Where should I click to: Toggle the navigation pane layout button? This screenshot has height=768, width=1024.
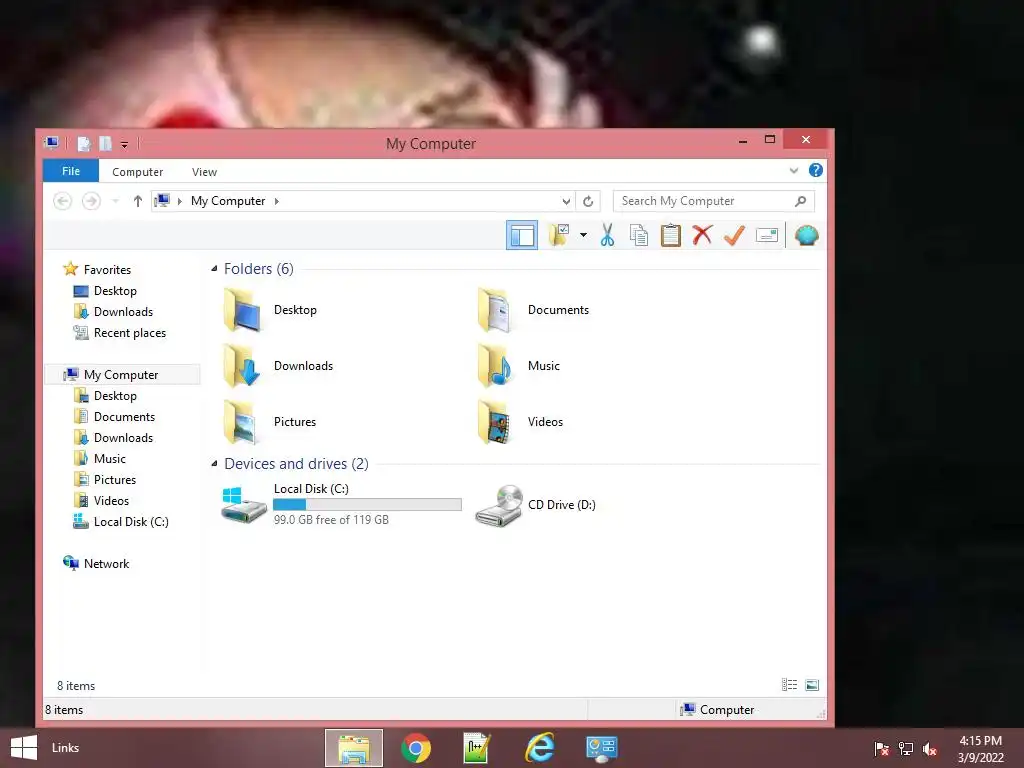tap(522, 235)
